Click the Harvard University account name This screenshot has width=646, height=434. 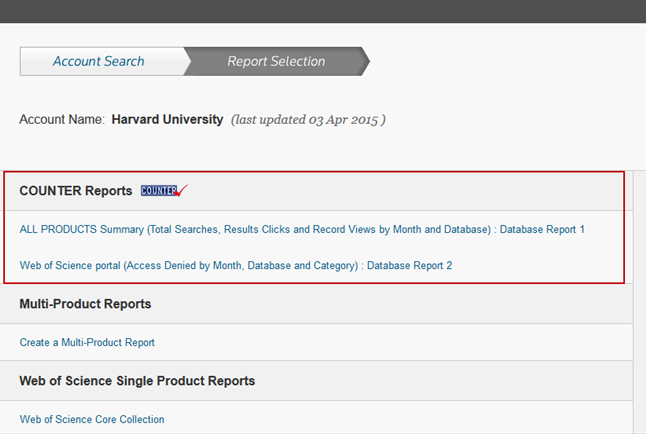click(167, 119)
